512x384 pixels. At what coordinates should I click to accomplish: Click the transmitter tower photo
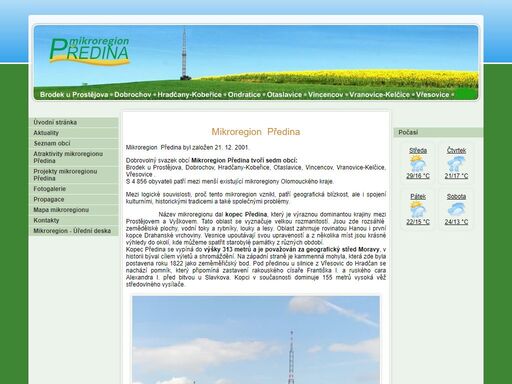[x=256, y=340]
